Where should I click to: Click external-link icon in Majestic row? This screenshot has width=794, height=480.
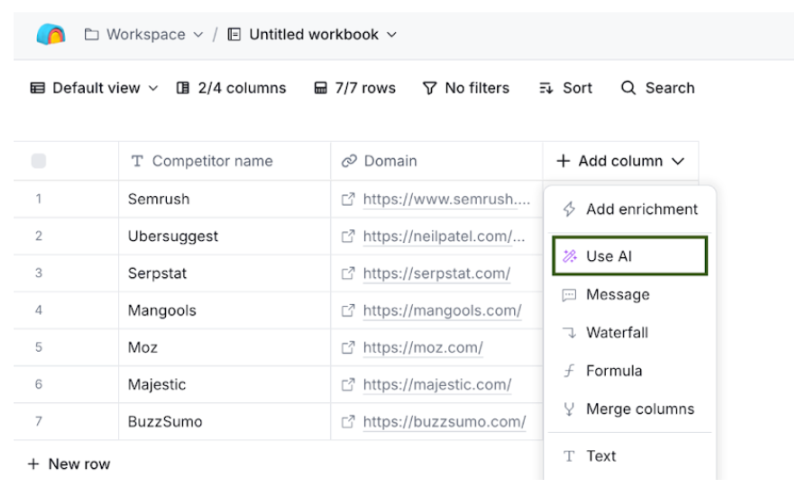tap(348, 385)
